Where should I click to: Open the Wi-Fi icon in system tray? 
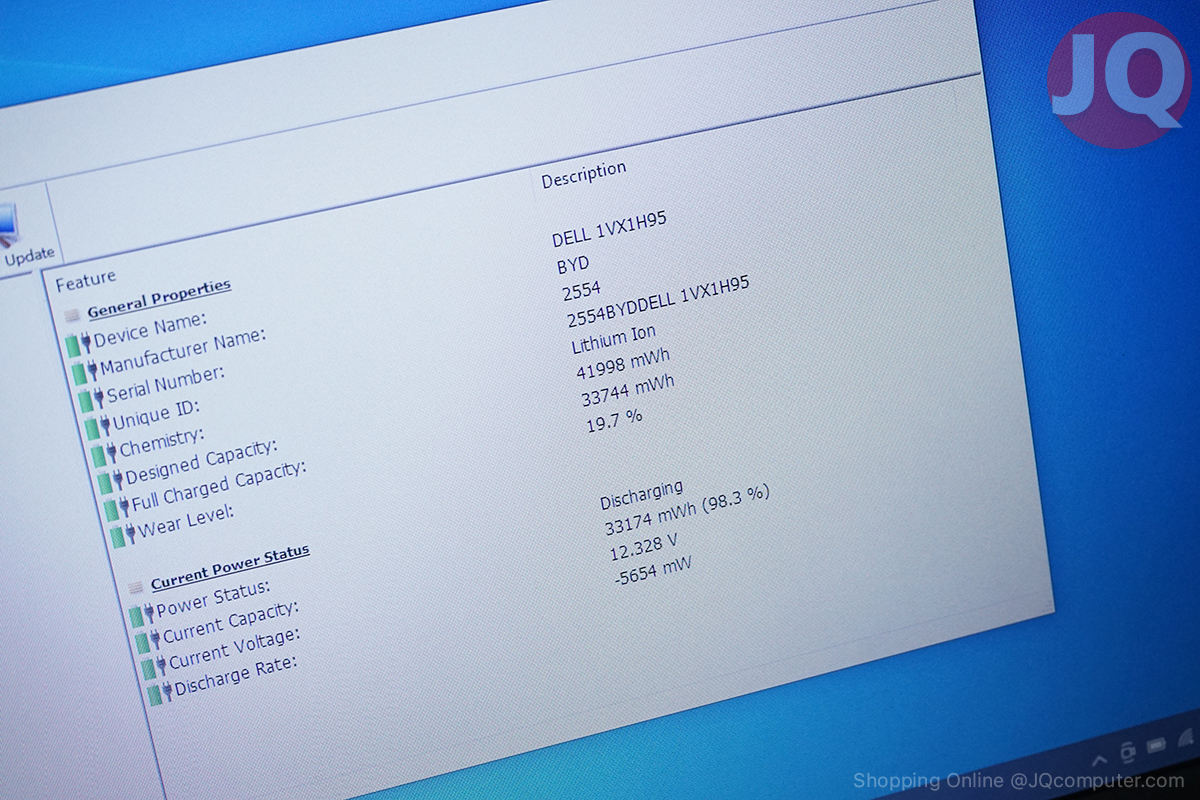[x=1187, y=738]
